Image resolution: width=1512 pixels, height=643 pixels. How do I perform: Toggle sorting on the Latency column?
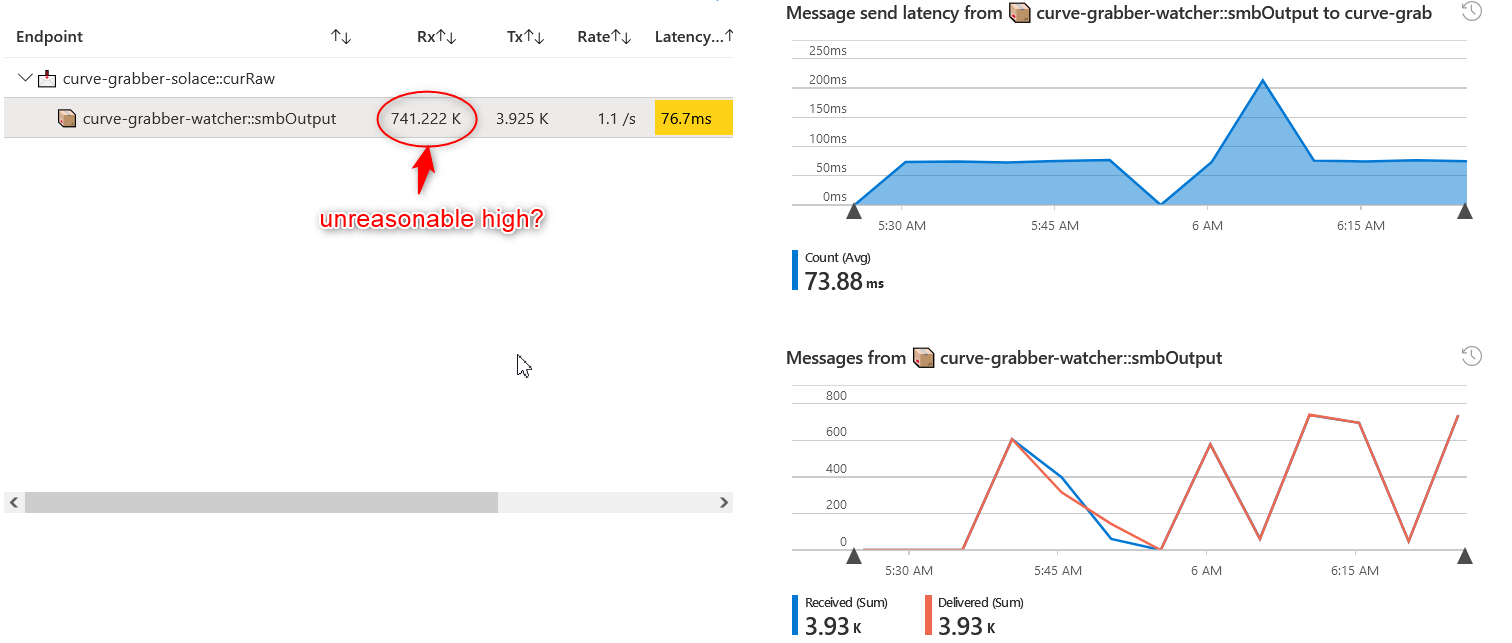[x=728, y=36]
